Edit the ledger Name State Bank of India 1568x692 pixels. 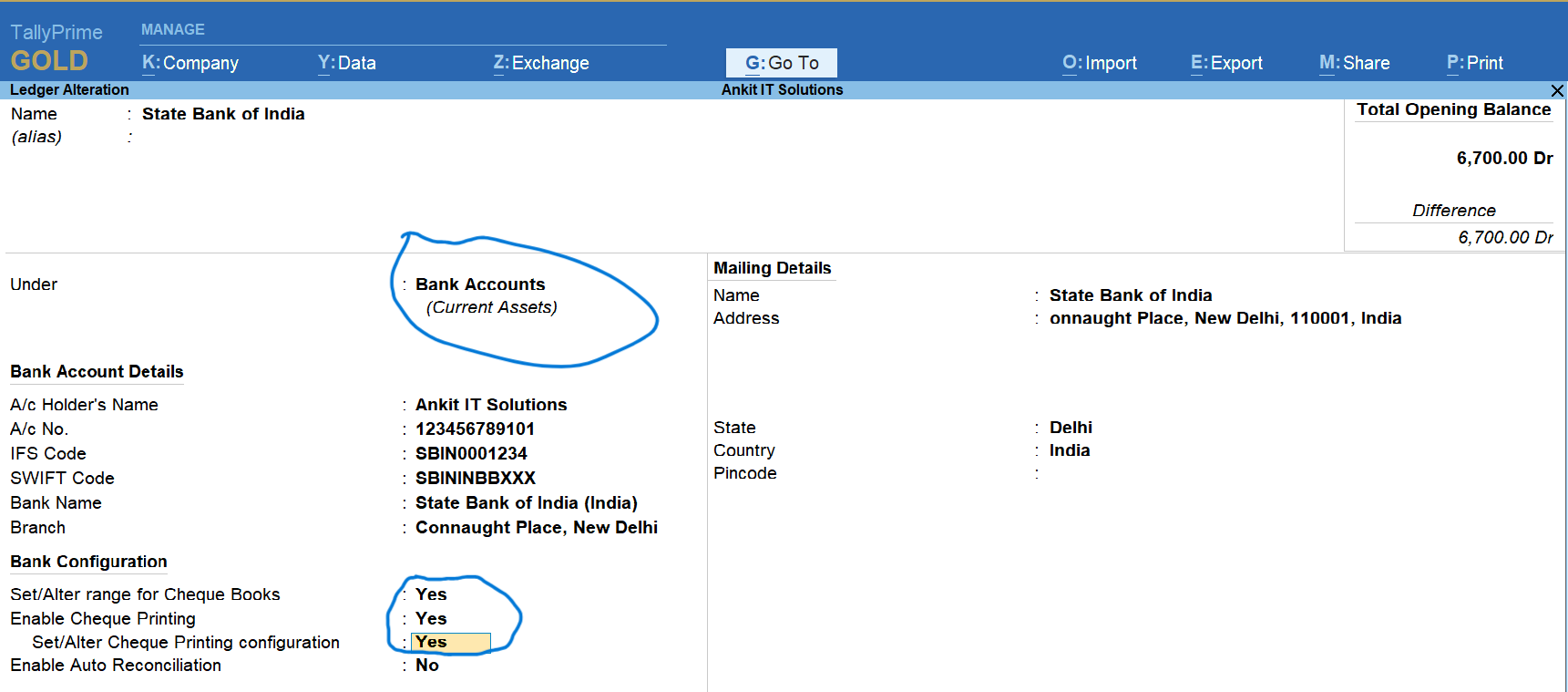tap(223, 114)
